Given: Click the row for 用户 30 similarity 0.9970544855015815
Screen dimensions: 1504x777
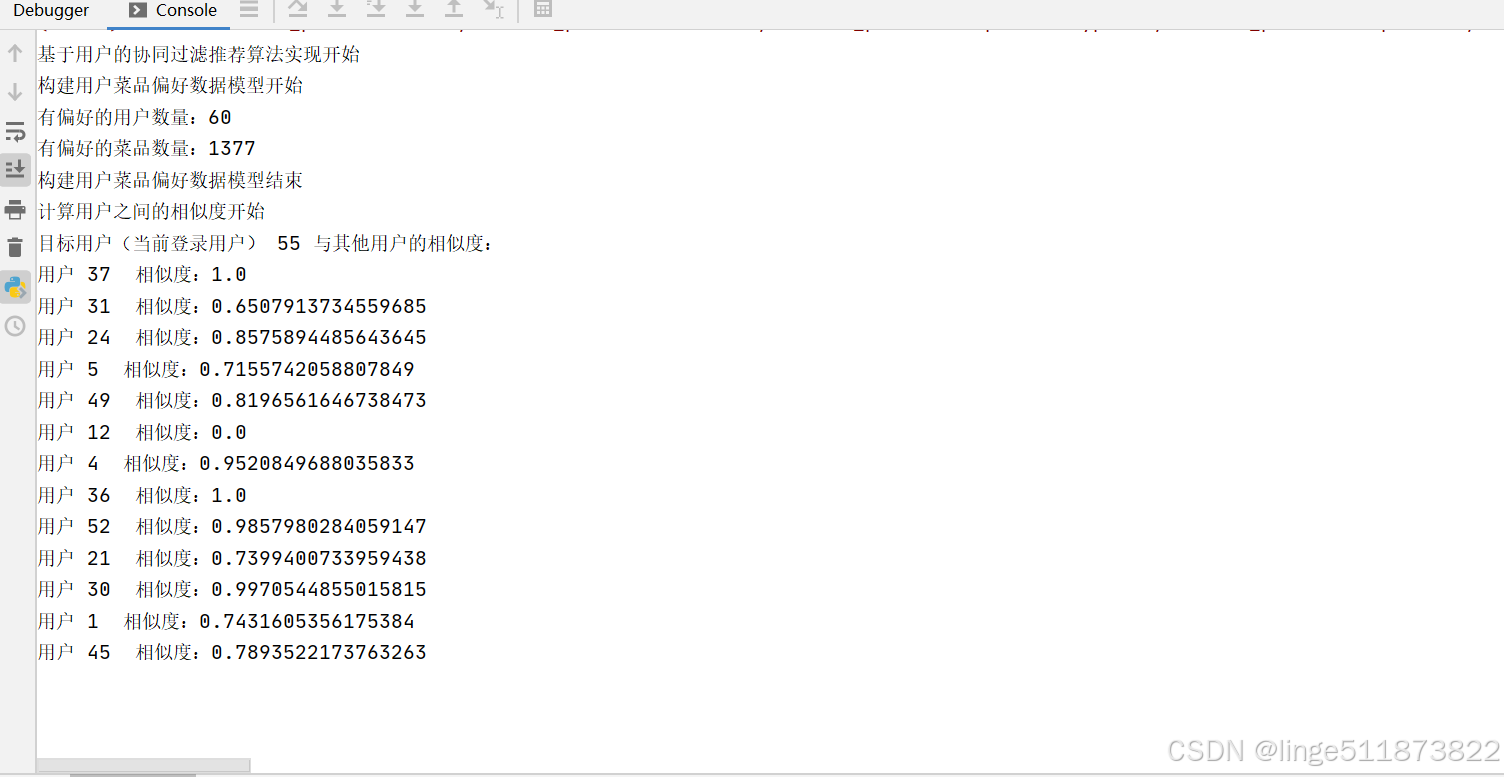Looking at the screenshot, I should (232, 589).
